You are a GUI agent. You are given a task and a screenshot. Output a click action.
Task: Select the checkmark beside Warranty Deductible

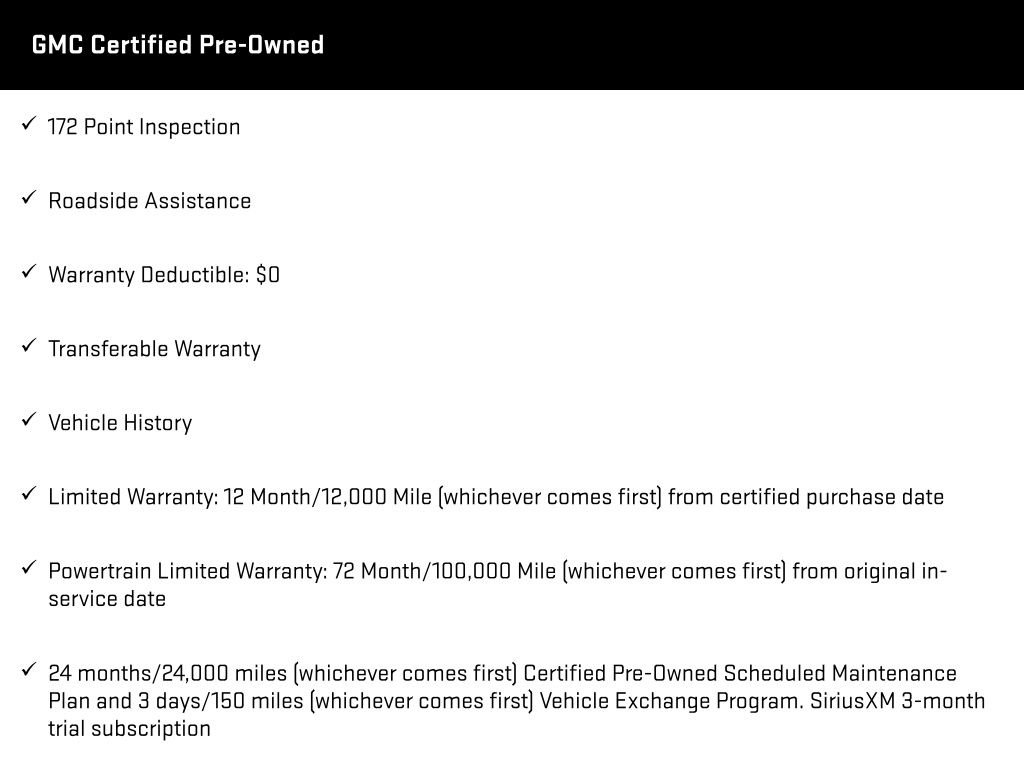pos(28,274)
